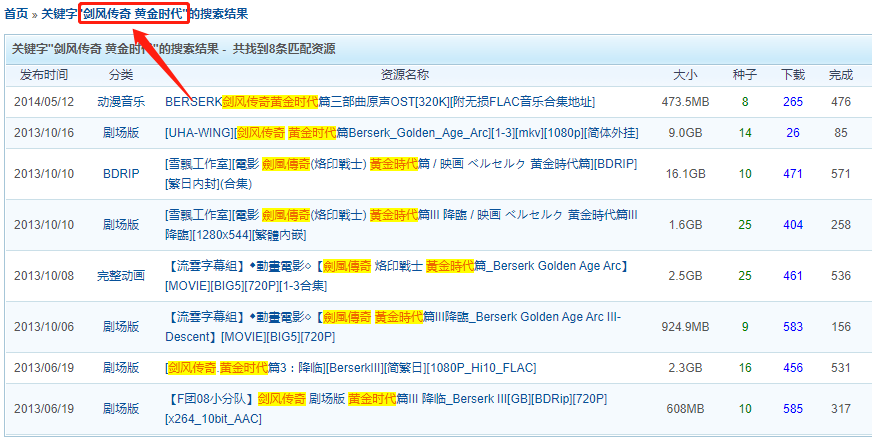Select 动漫音乐 category link
The image size is (872, 443).
[121, 102]
